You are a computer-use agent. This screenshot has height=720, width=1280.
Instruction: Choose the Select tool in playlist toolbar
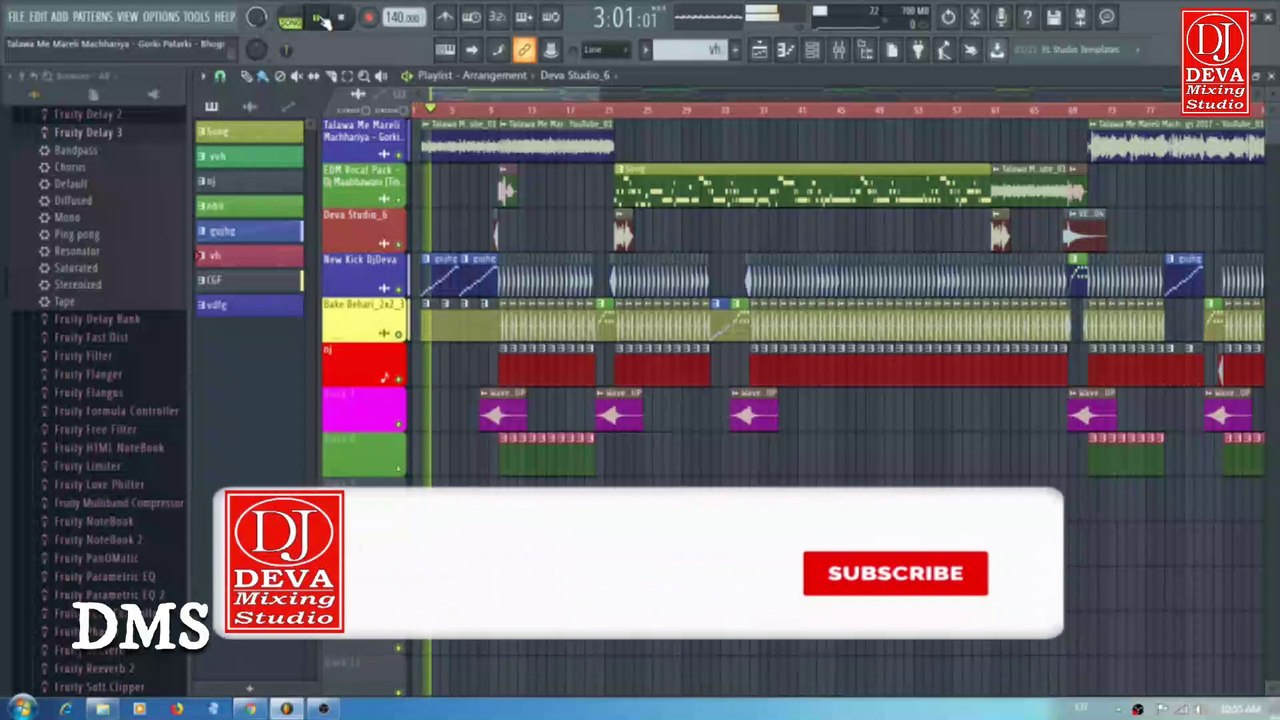[347, 76]
